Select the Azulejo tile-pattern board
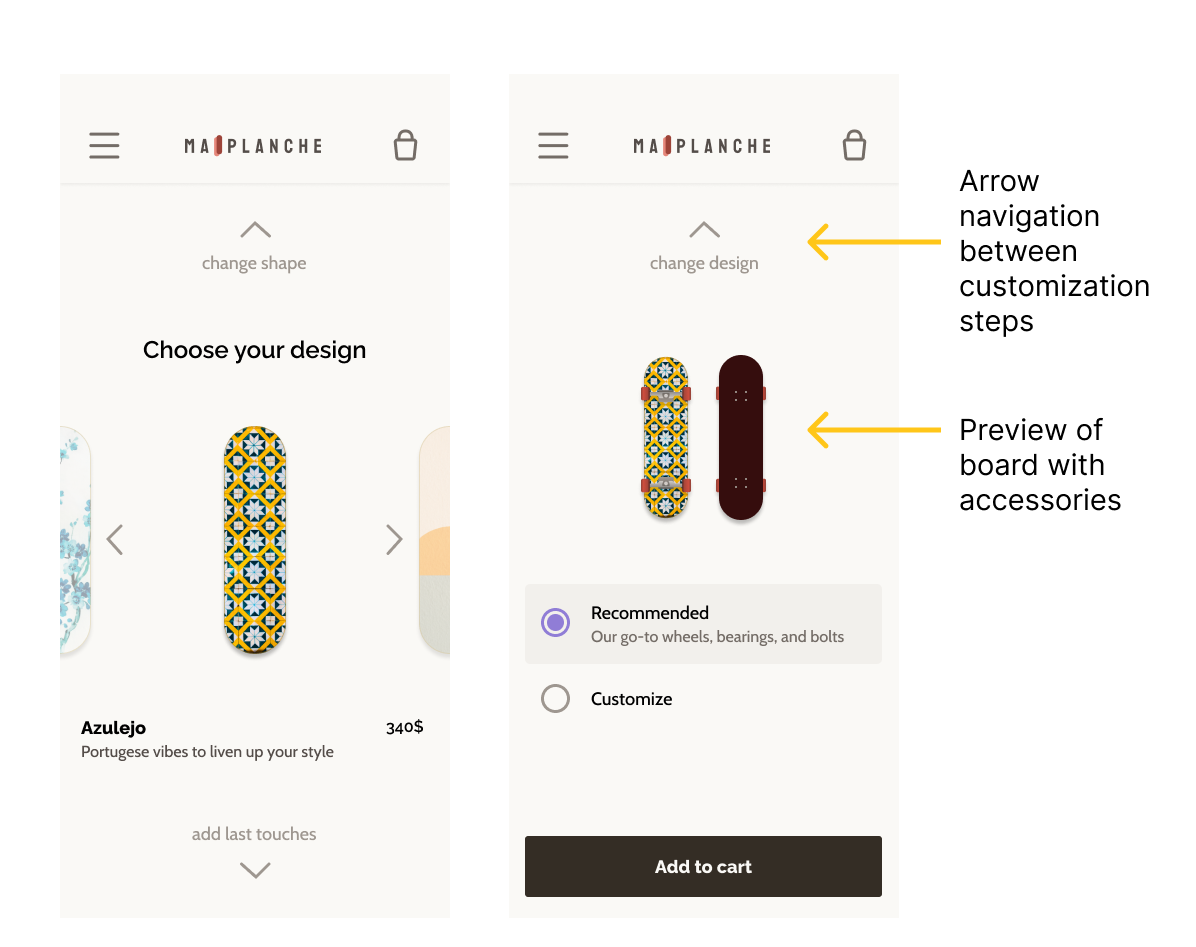This screenshot has height=947, width=1196. click(x=255, y=540)
